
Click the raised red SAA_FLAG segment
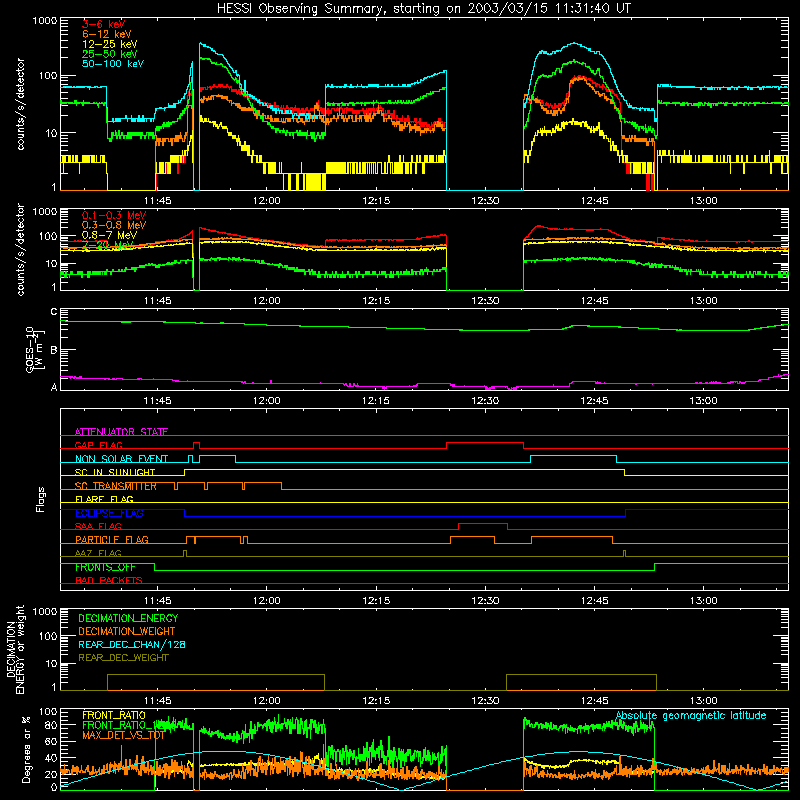point(483,523)
